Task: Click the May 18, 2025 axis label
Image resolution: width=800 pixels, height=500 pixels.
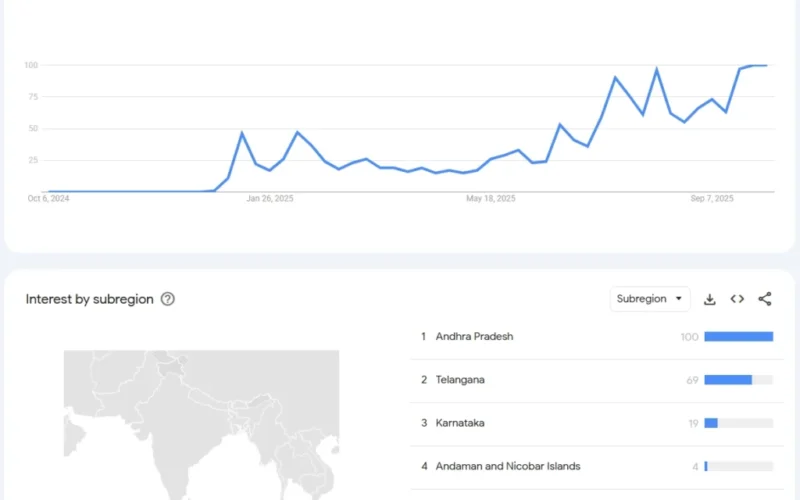Action: pos(490,199)
